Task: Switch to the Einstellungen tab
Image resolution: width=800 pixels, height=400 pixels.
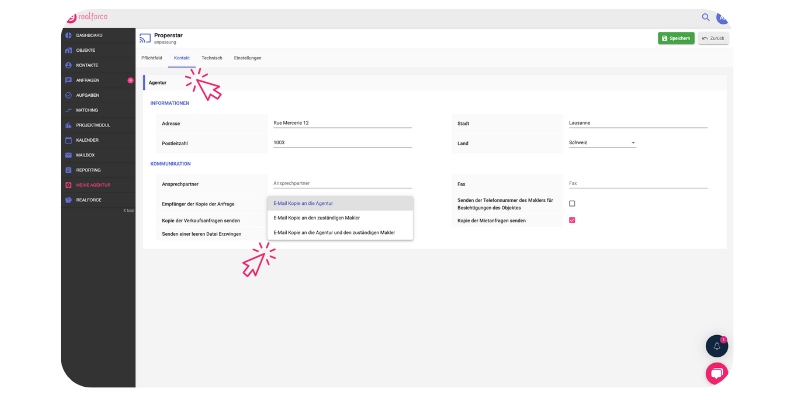Action: coord(247,58)
